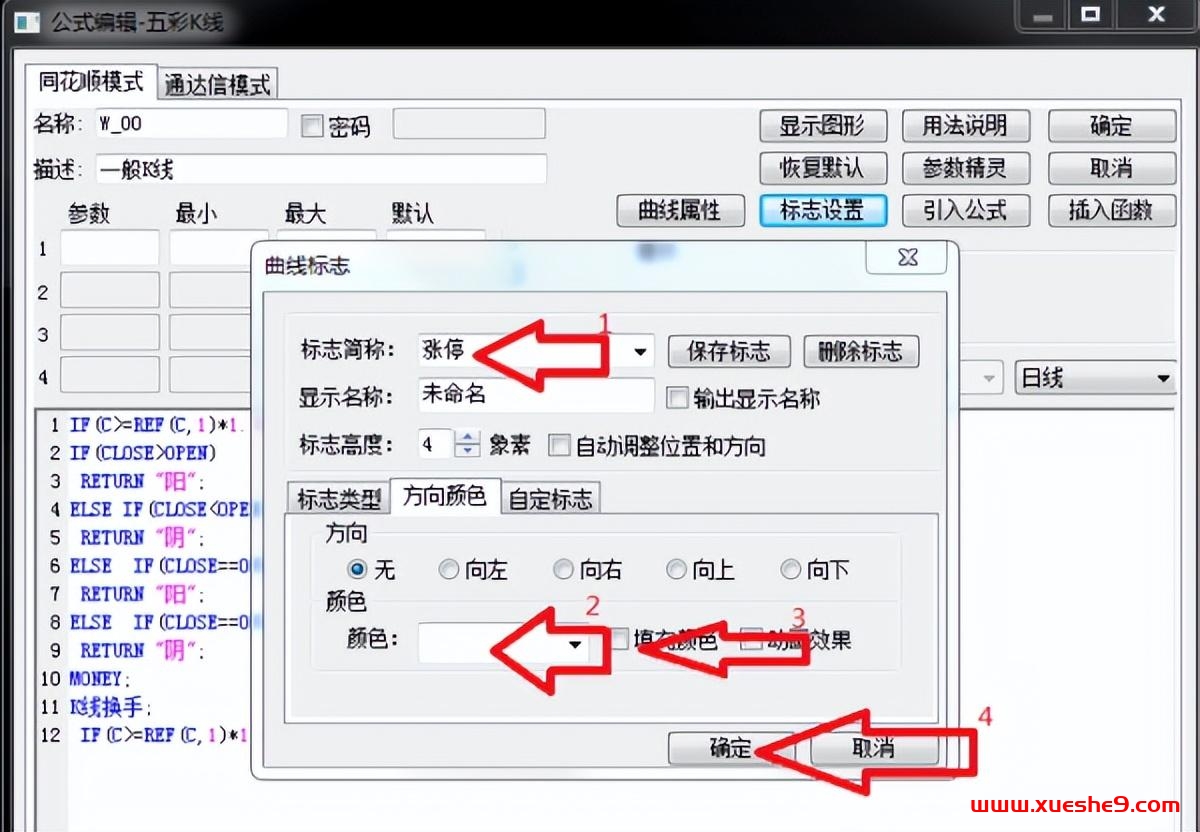This screenshot has width=1200, height=832.
Task: Click the 删除标志 button
Action: [x=861, y=351]
